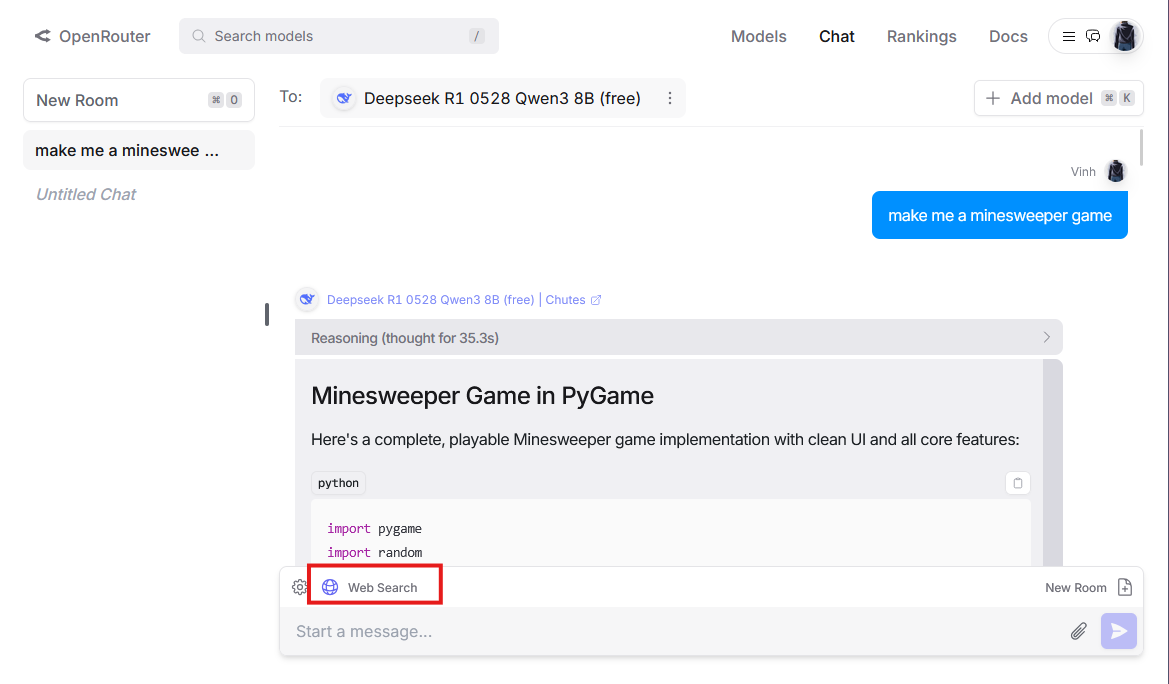Open chat settings gear icon
Viewport: 1169px width, 684px height.
coord(299,587)
